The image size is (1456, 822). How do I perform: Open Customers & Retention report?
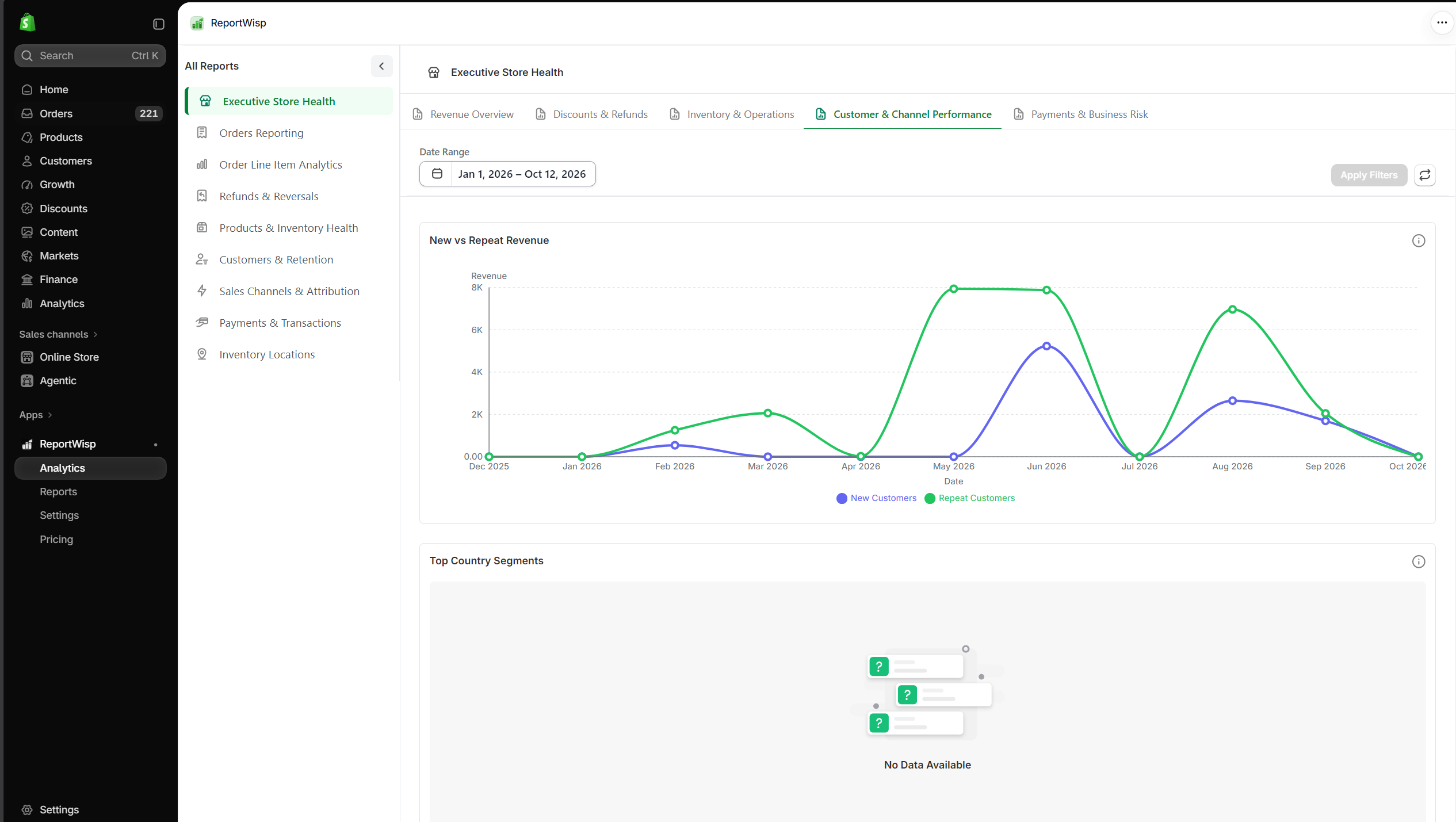tap(289, 259)
